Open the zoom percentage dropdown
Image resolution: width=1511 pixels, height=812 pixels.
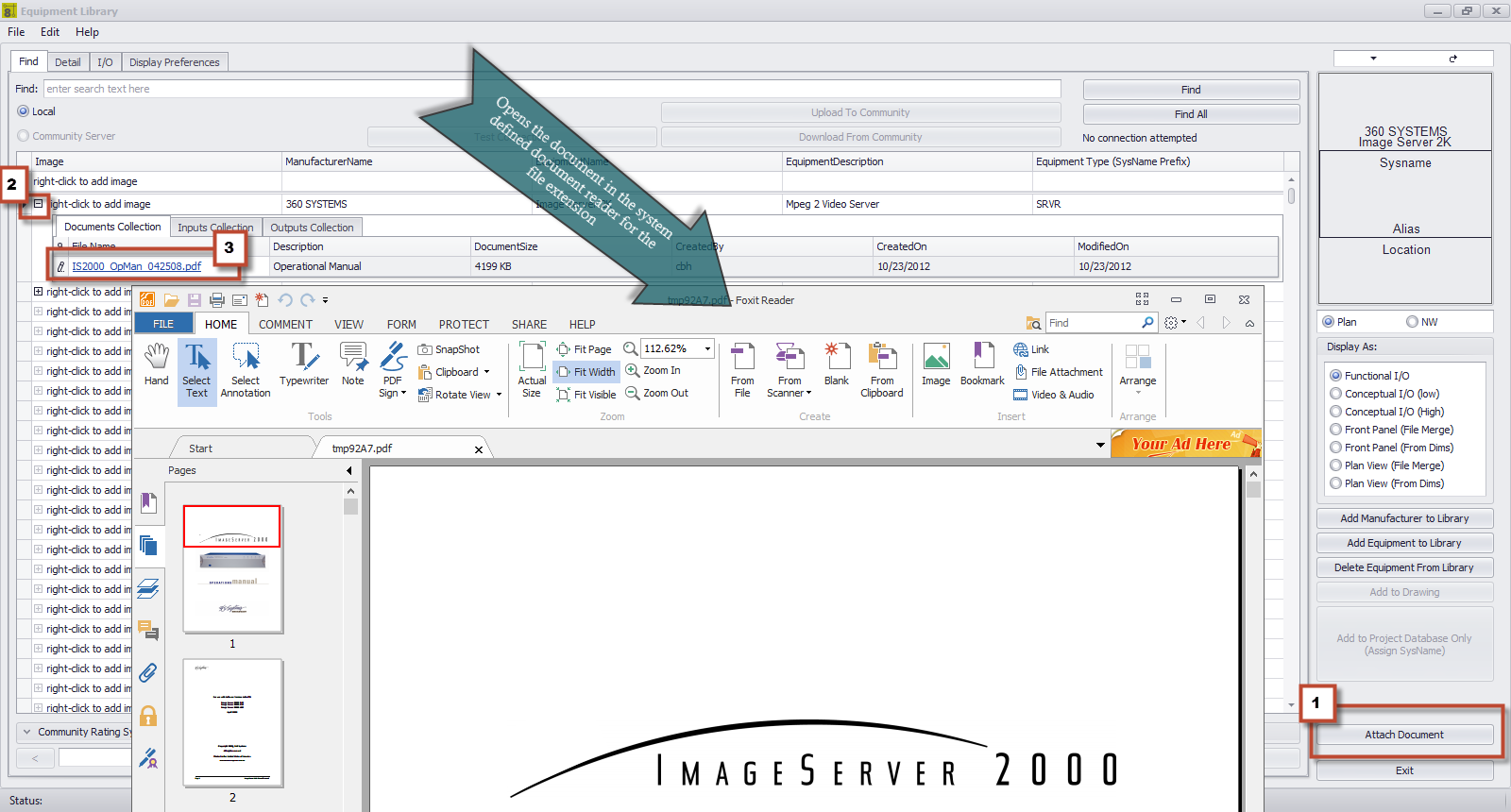[707, 348]
